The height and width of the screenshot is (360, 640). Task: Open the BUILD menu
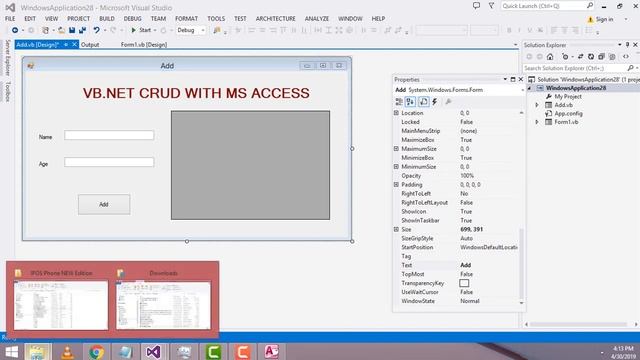click(107, 19)
